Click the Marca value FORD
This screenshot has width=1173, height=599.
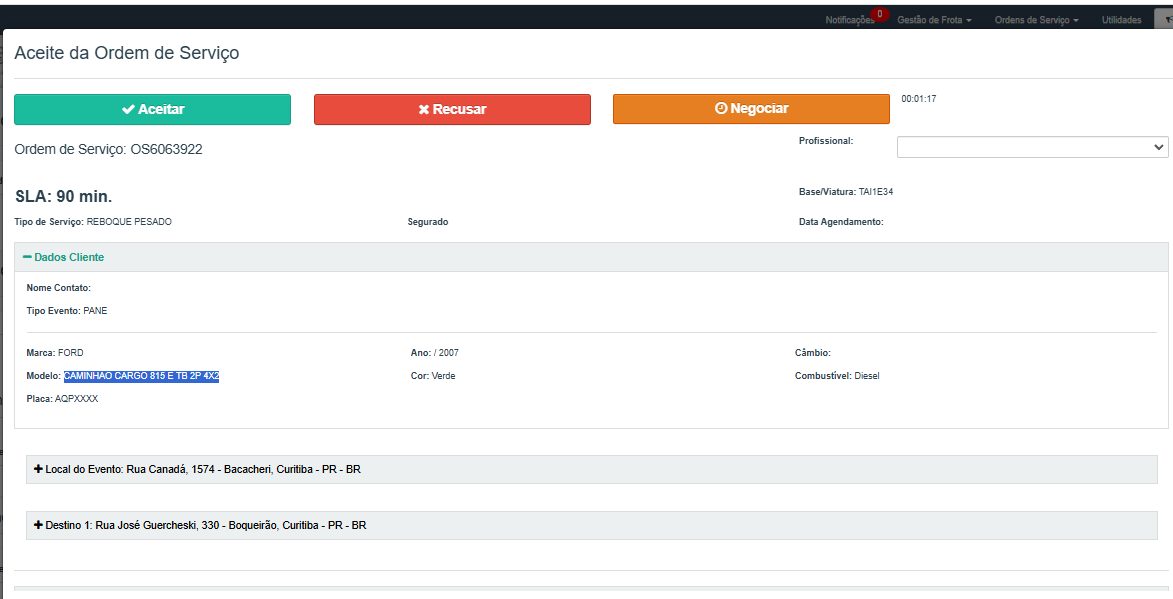pyautogui.click(x=72, y=353)
